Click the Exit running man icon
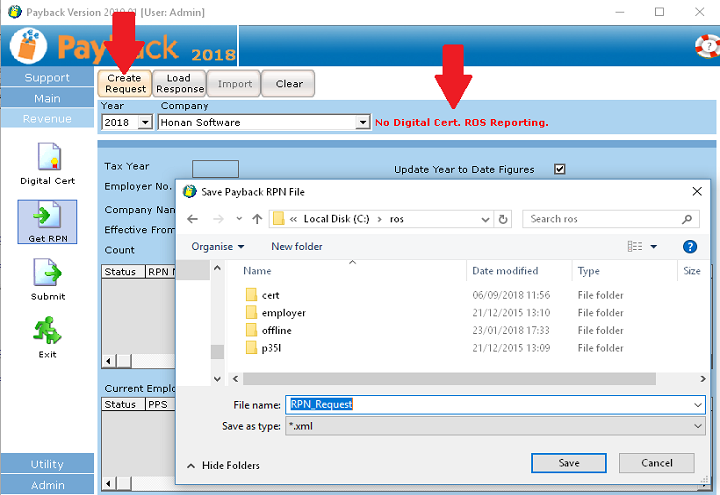720x495 pixels. pos(48,331)
